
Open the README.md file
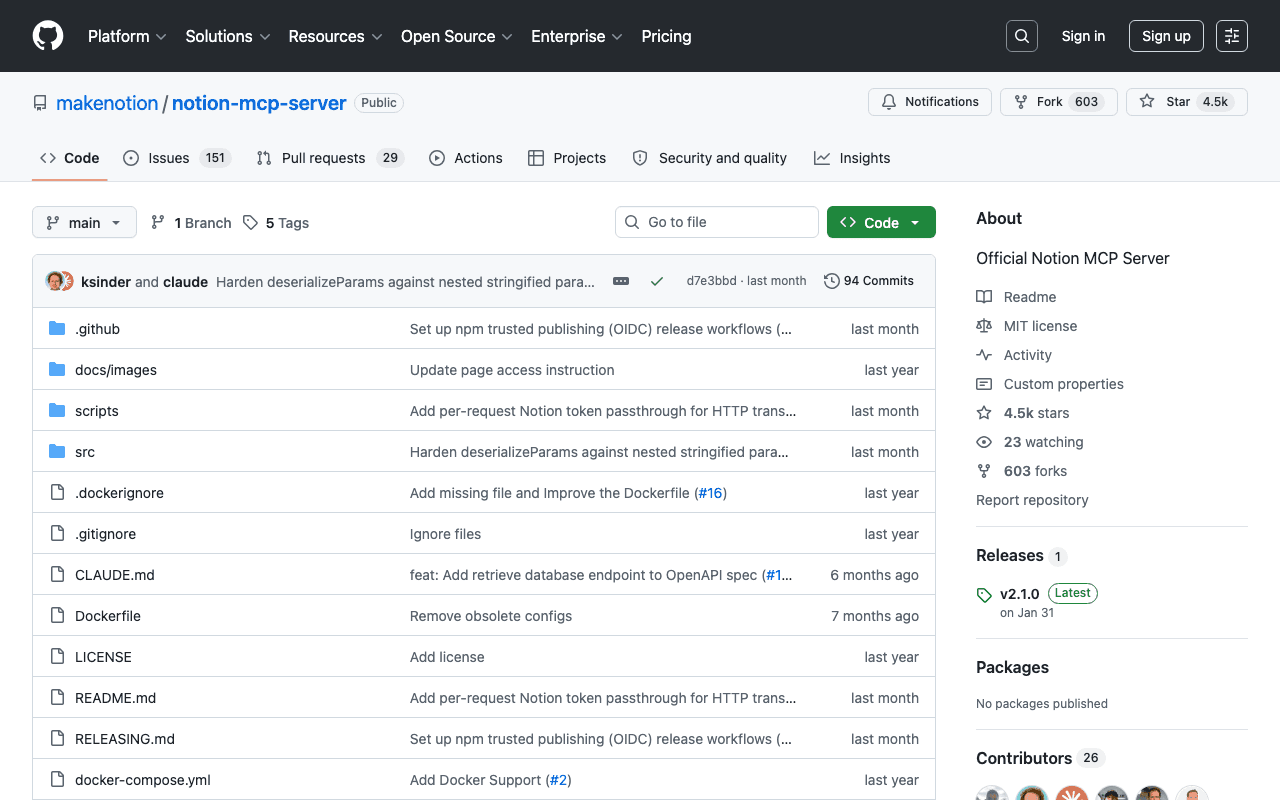pyautogui.click(x=115, y=698)
